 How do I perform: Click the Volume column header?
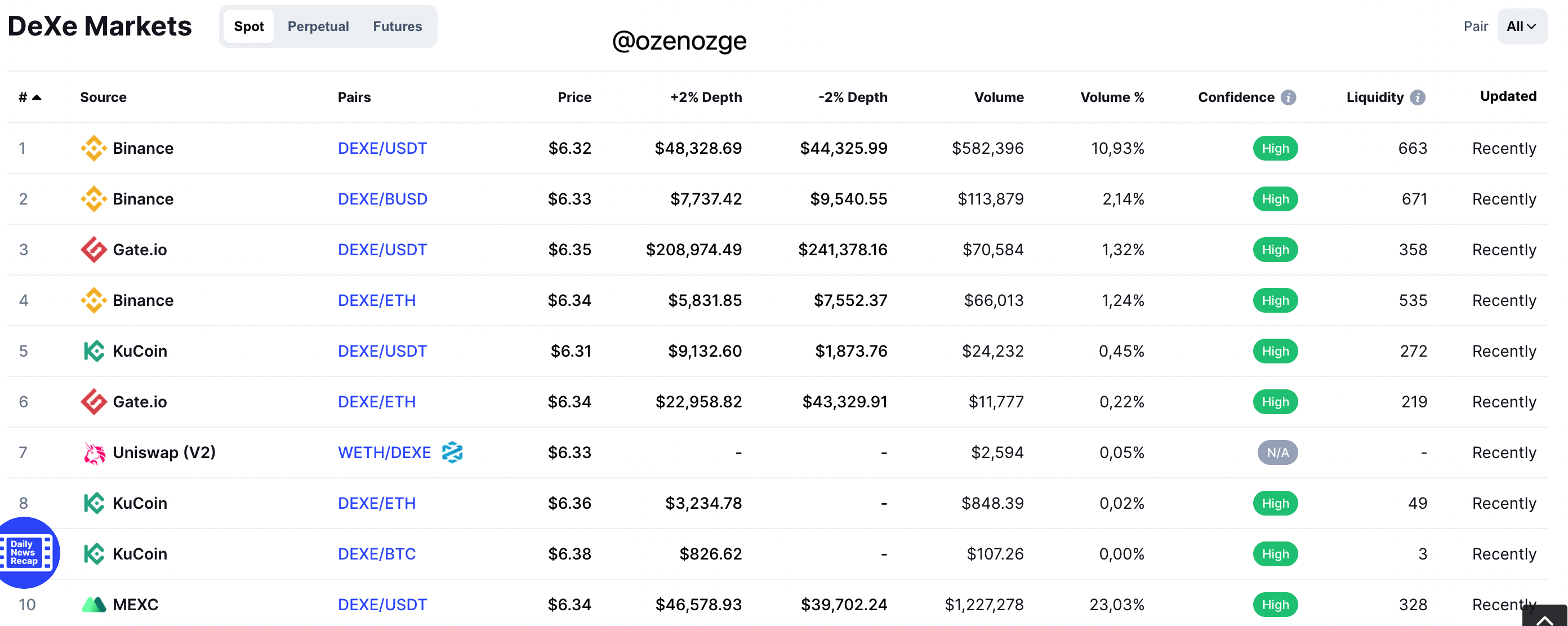coord(998,97)
